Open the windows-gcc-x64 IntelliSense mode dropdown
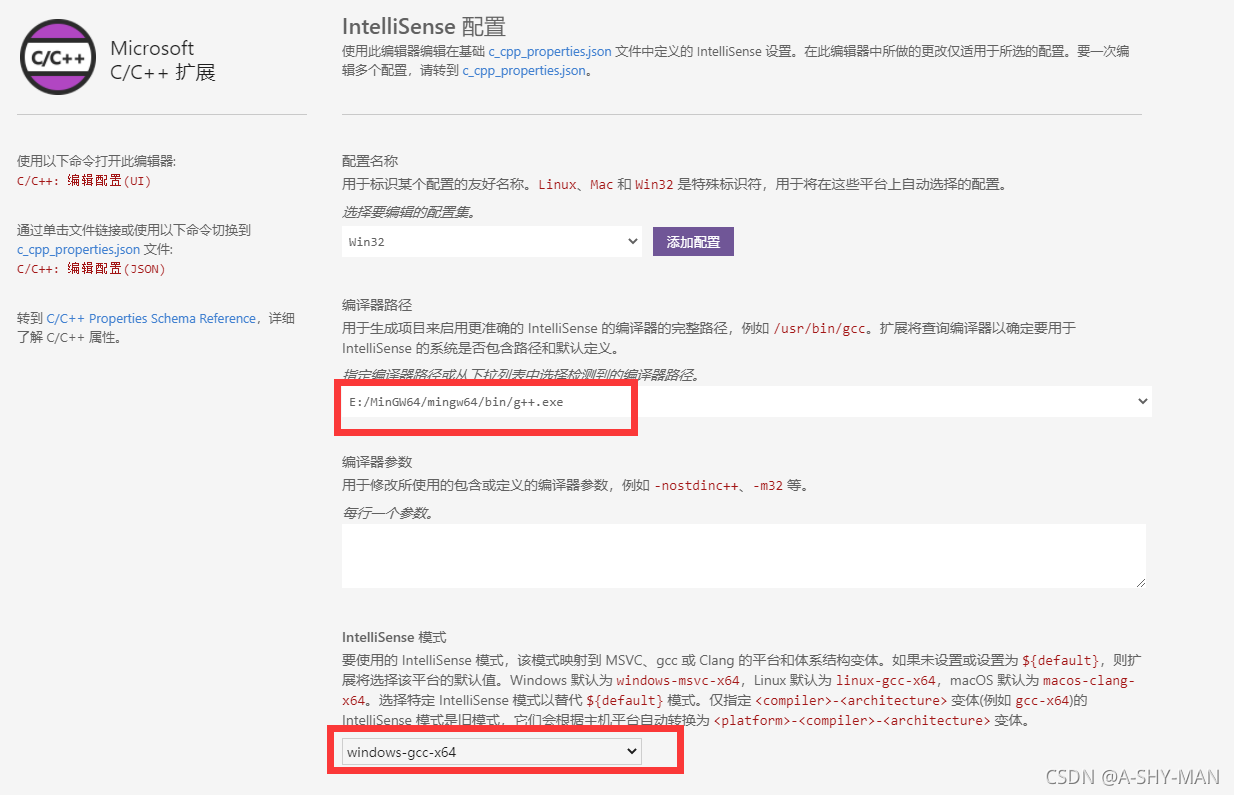Image resolution: width=1234 pixels, height=795 pixels. pos(491,752)
